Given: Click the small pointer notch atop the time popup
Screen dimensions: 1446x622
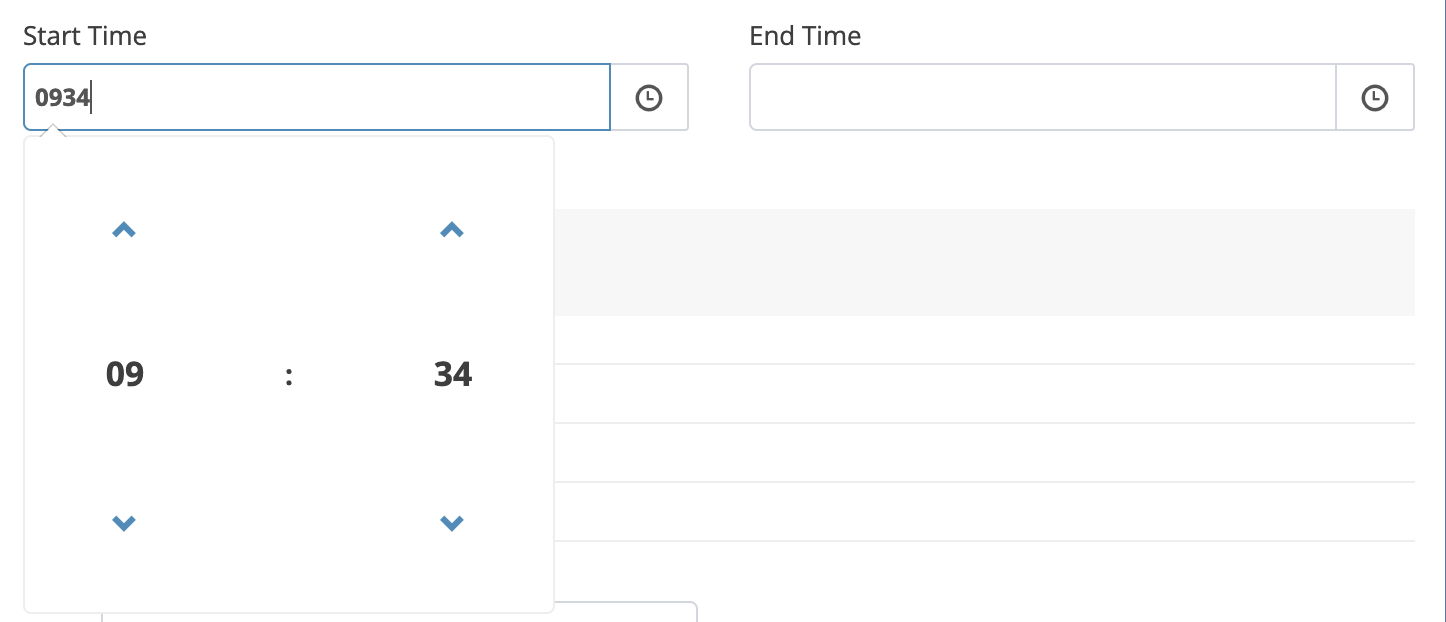Looking at the screenshot, I should coord(56,132).
